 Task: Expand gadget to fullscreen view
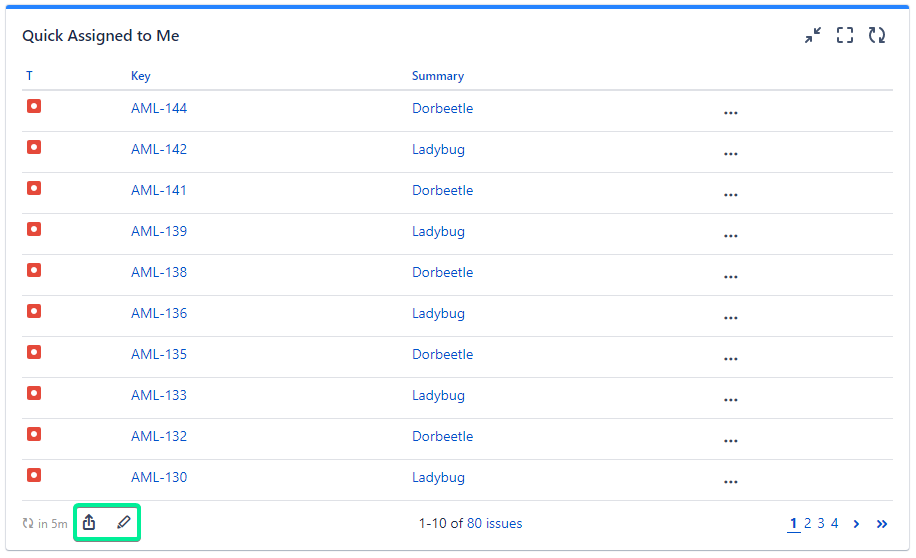pos(845,36)
